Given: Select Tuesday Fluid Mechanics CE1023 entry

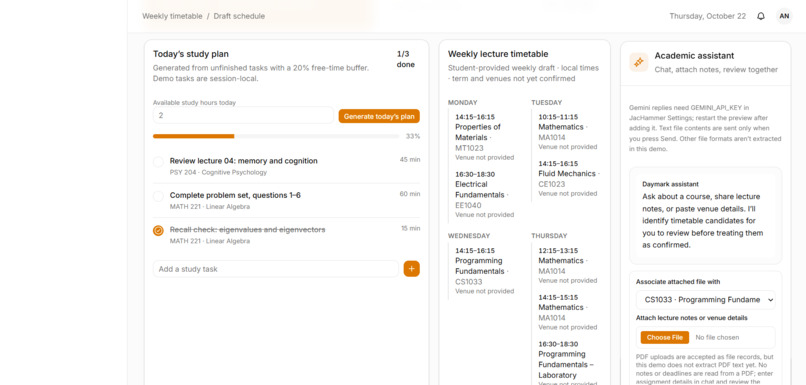Looking at the screenshot, I should [567, 178].
